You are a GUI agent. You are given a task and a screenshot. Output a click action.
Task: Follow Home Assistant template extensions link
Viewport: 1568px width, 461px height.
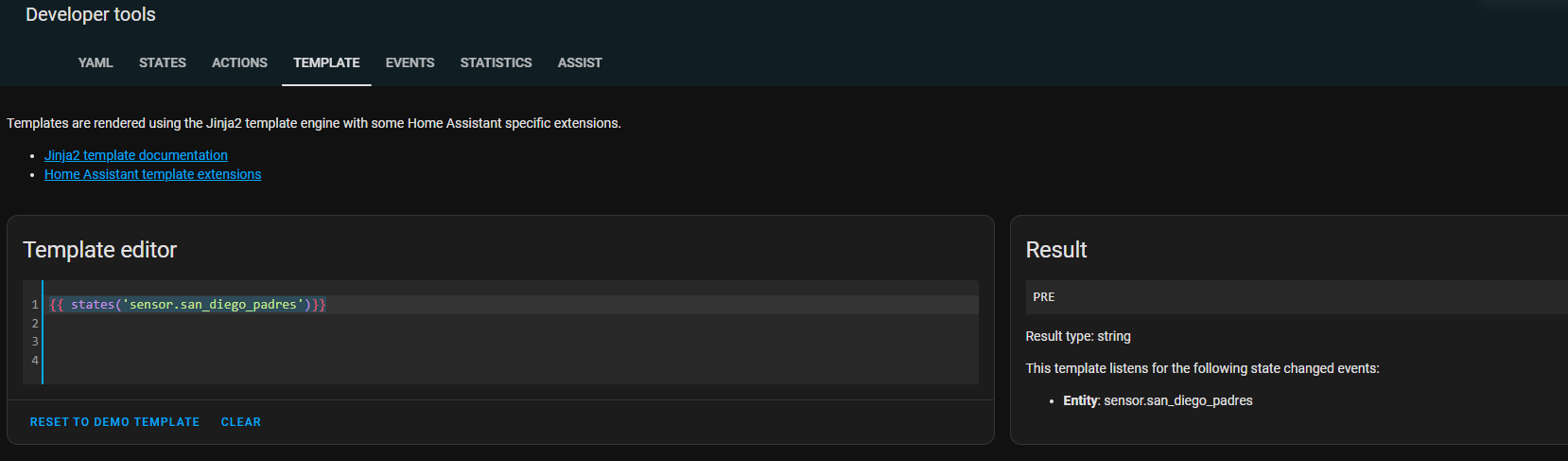pyautogui.click(x=153, y=174)
